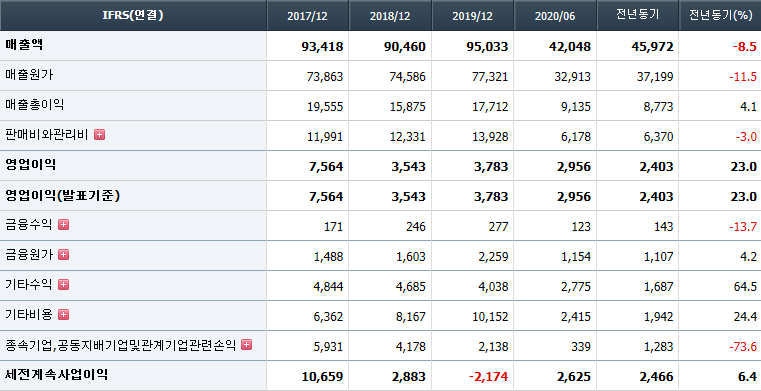
Task: Click the 77,321 cost of sales value
Action: [x=490, y=77]
